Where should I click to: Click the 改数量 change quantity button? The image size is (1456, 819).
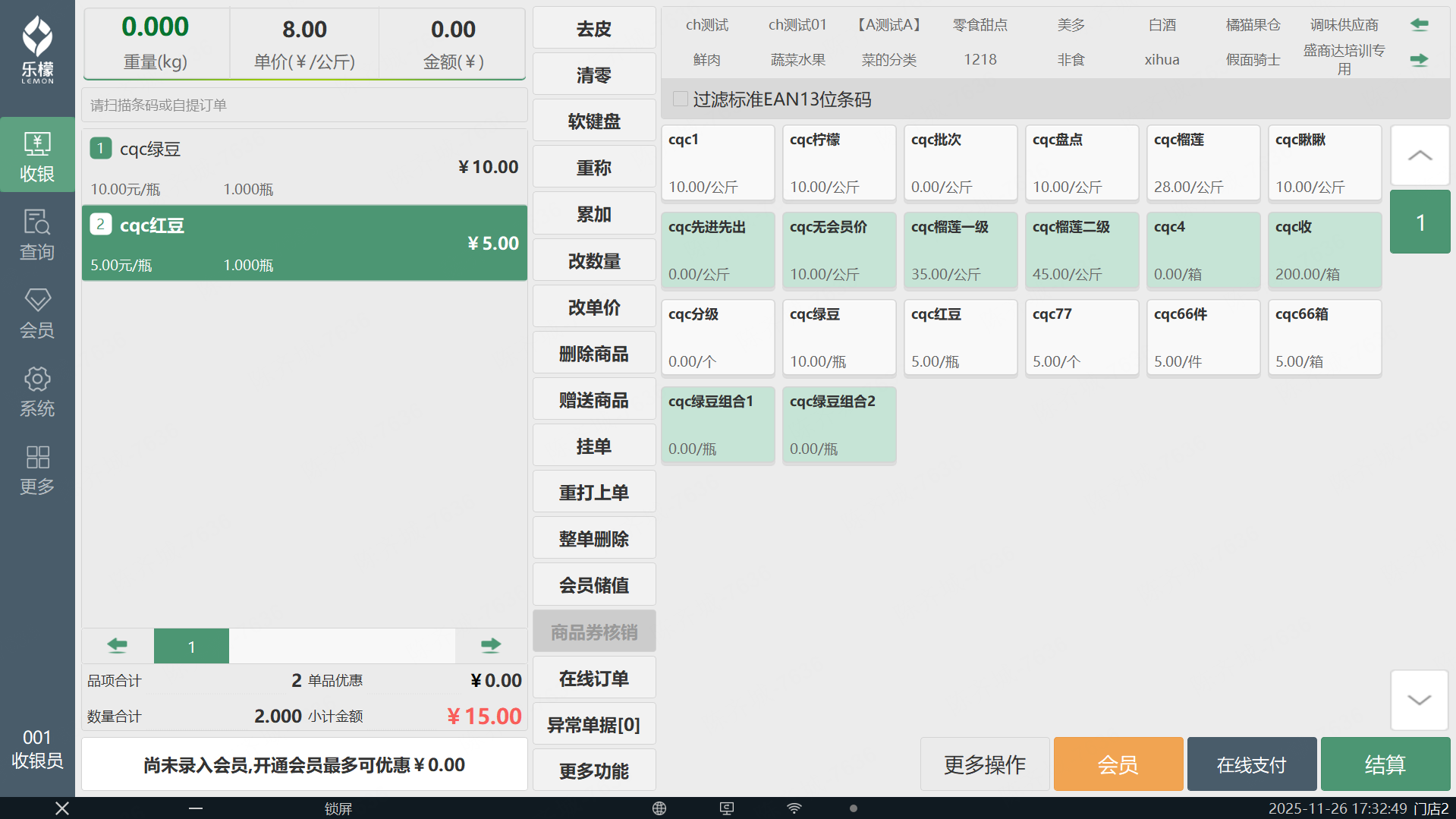(594, 261)
